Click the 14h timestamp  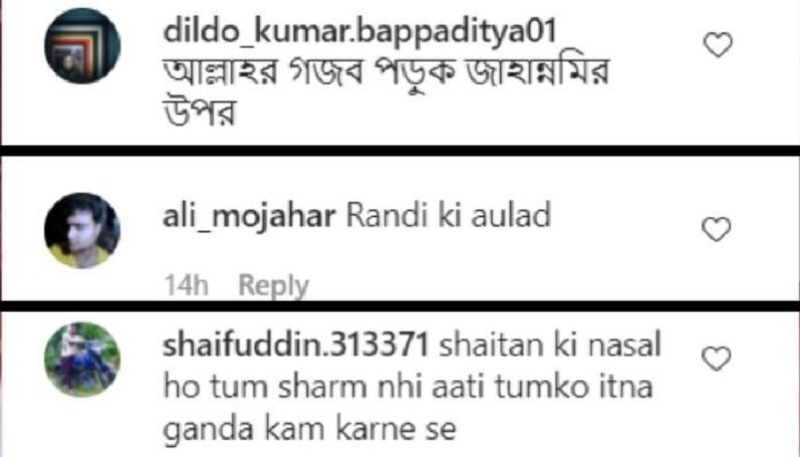(x=186, y=285)
